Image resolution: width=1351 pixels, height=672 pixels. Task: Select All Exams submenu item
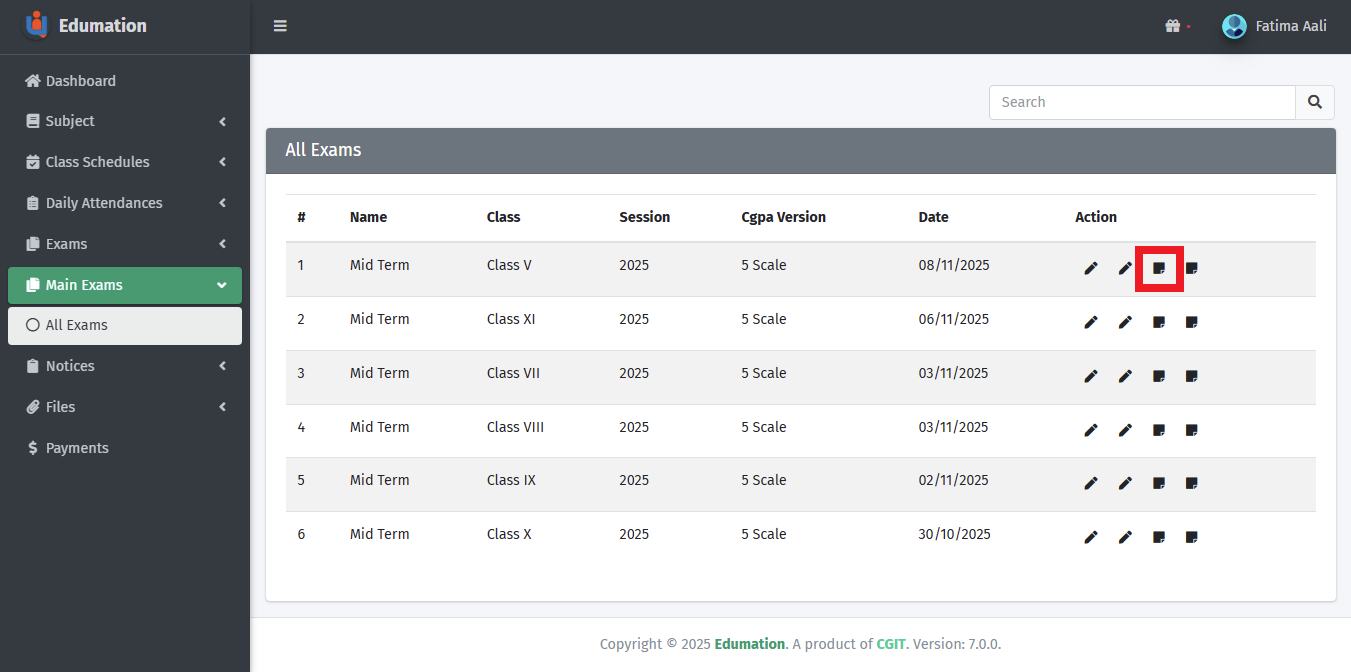(x=77, y=325)
